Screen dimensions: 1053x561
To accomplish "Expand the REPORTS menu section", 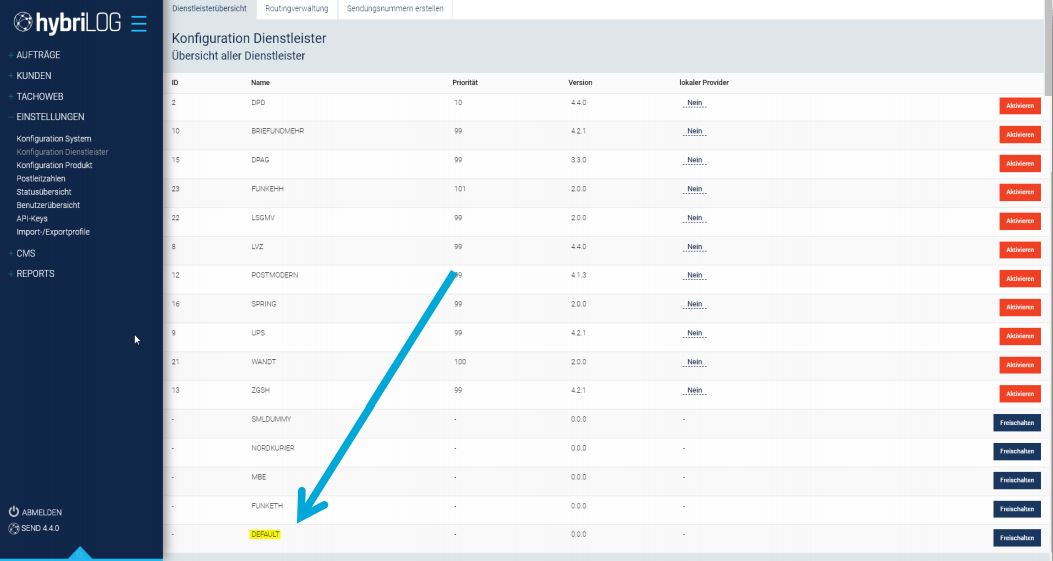I will (35, 274).
